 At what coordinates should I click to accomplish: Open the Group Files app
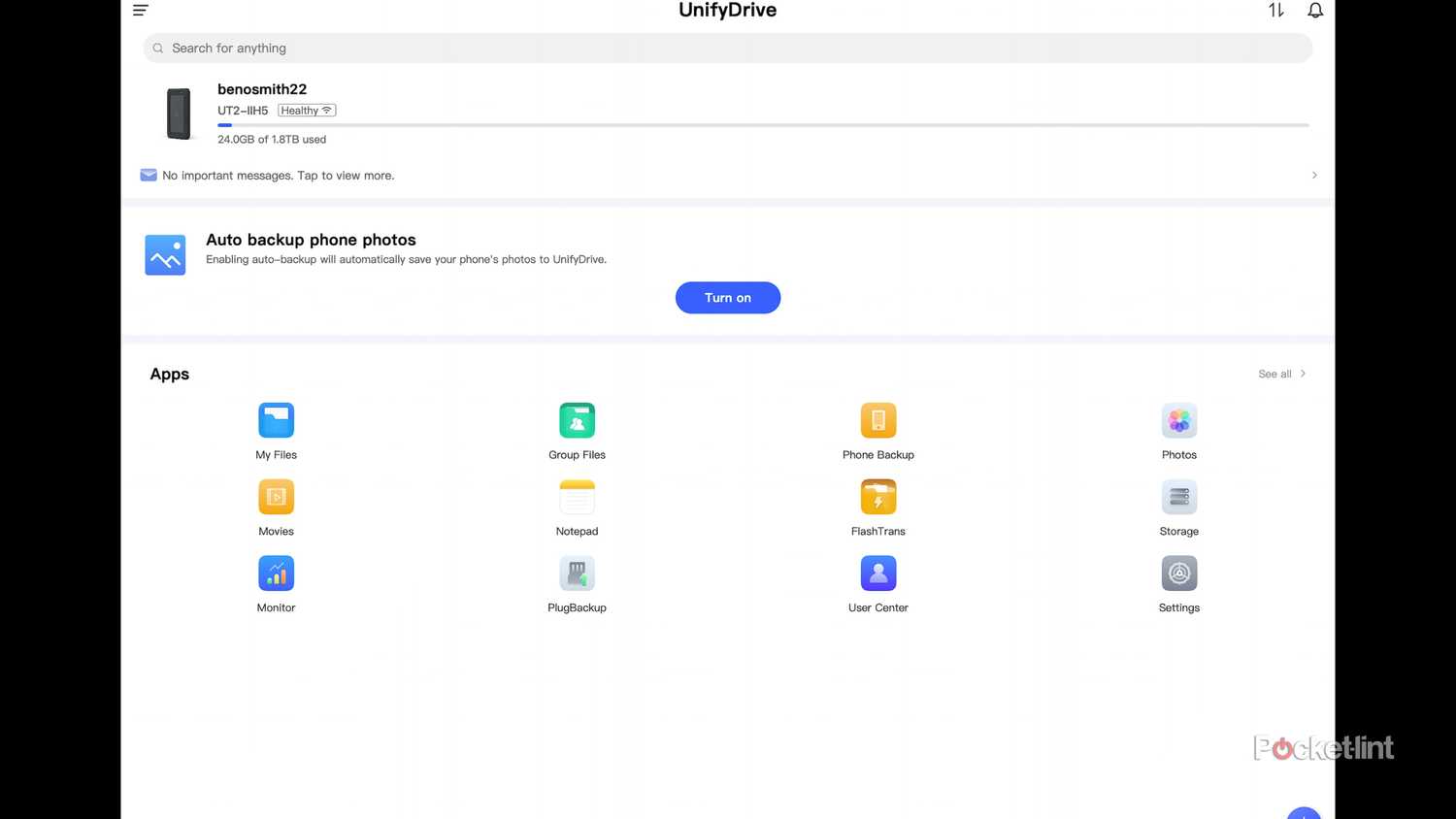pos(577,421)
